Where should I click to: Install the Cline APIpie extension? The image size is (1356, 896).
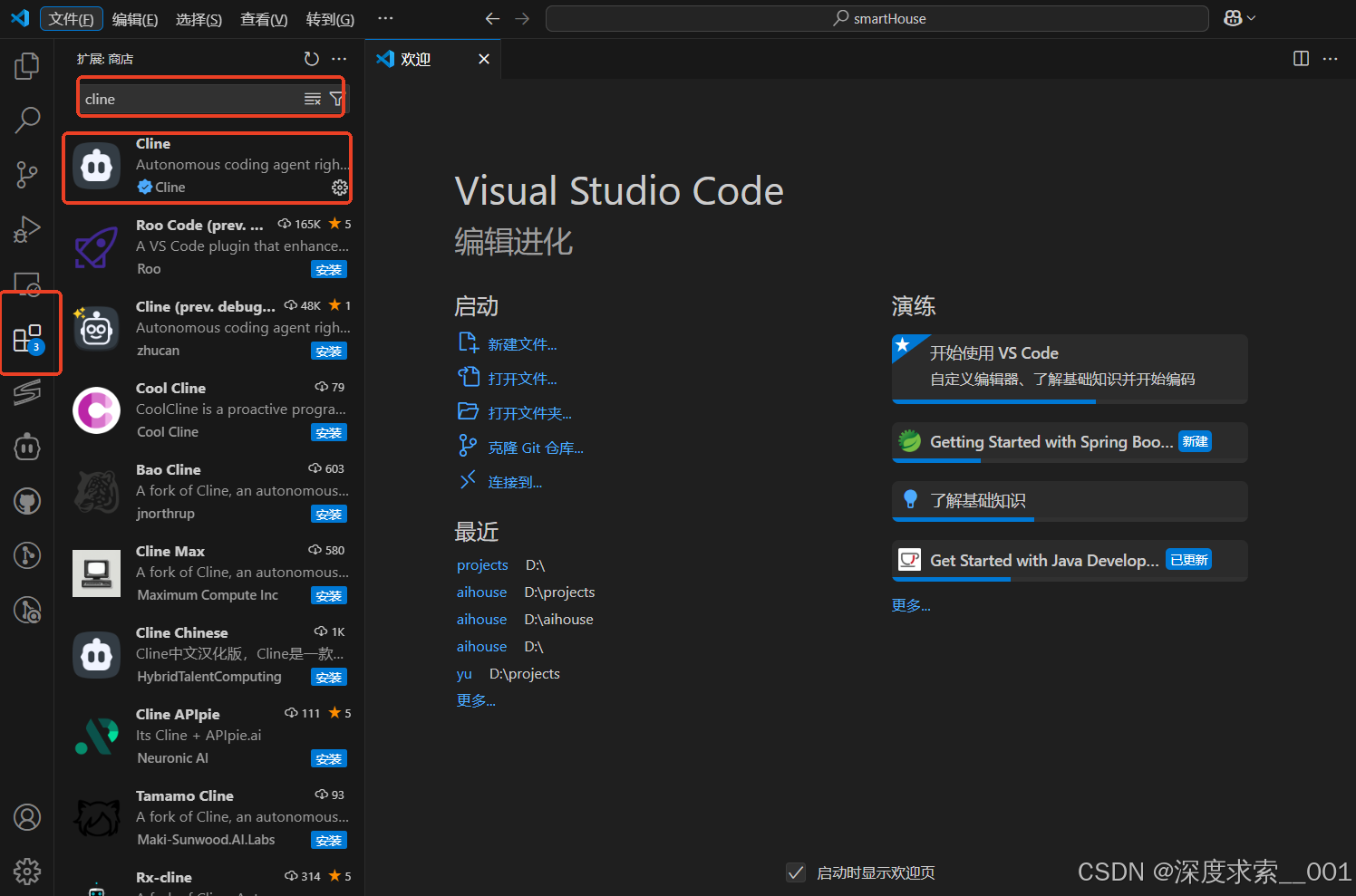point(329,759)
